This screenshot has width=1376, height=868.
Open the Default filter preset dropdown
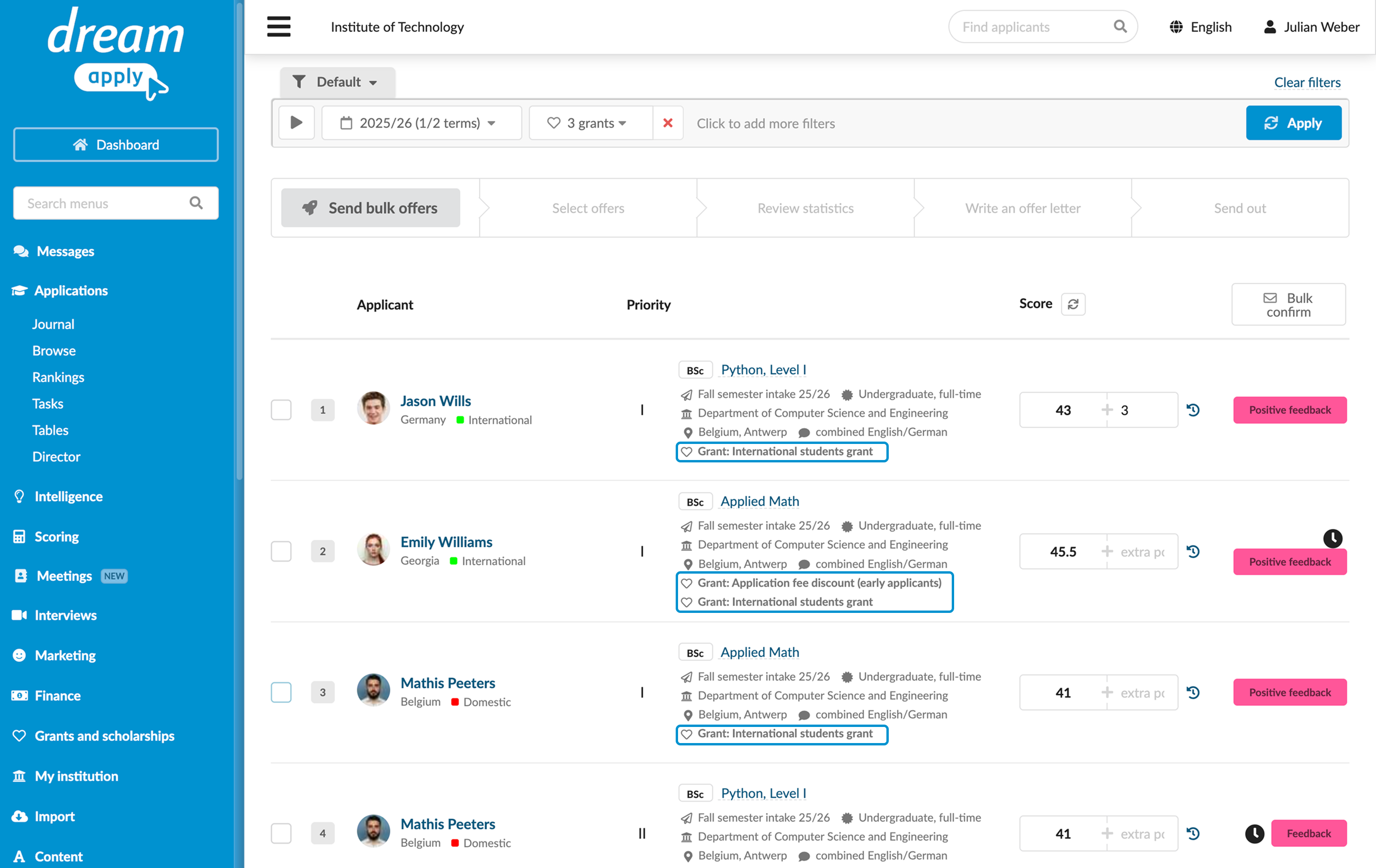337,82
